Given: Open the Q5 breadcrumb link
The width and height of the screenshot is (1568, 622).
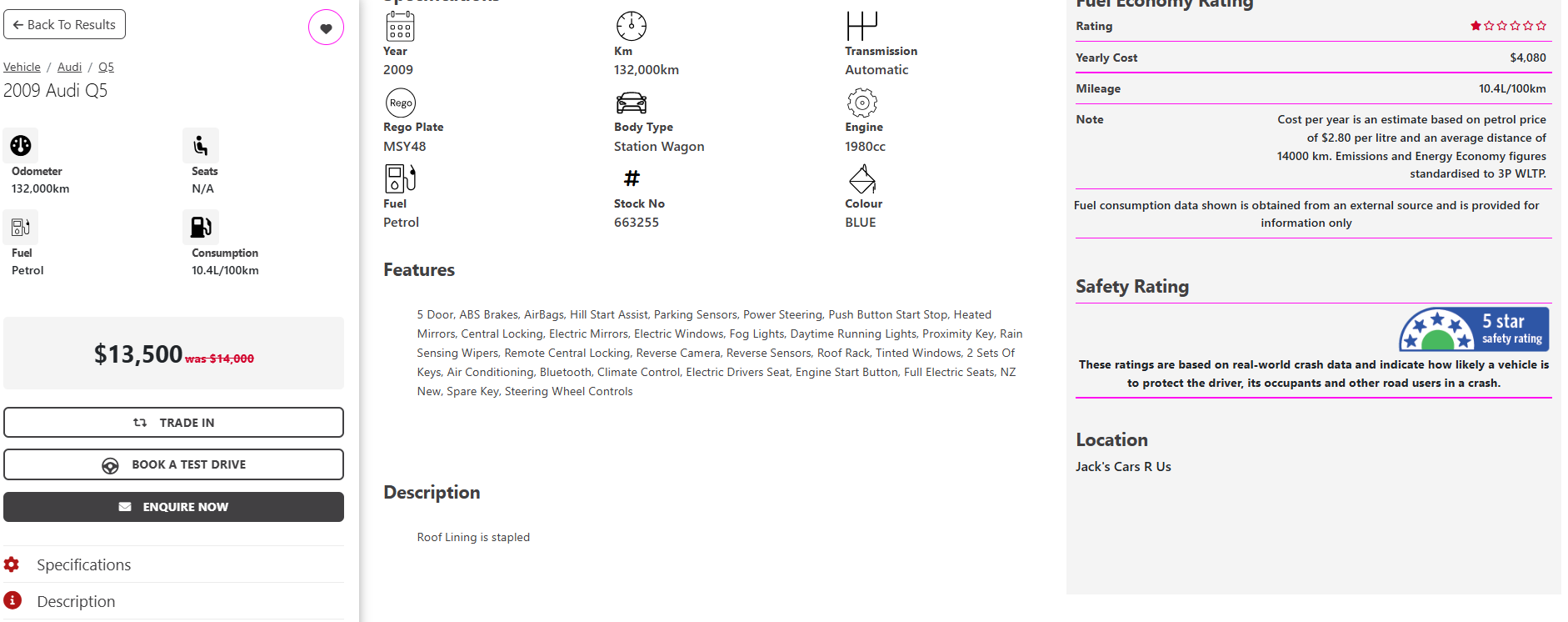Looking at the screenshot, I should click(x=106, y=67).
